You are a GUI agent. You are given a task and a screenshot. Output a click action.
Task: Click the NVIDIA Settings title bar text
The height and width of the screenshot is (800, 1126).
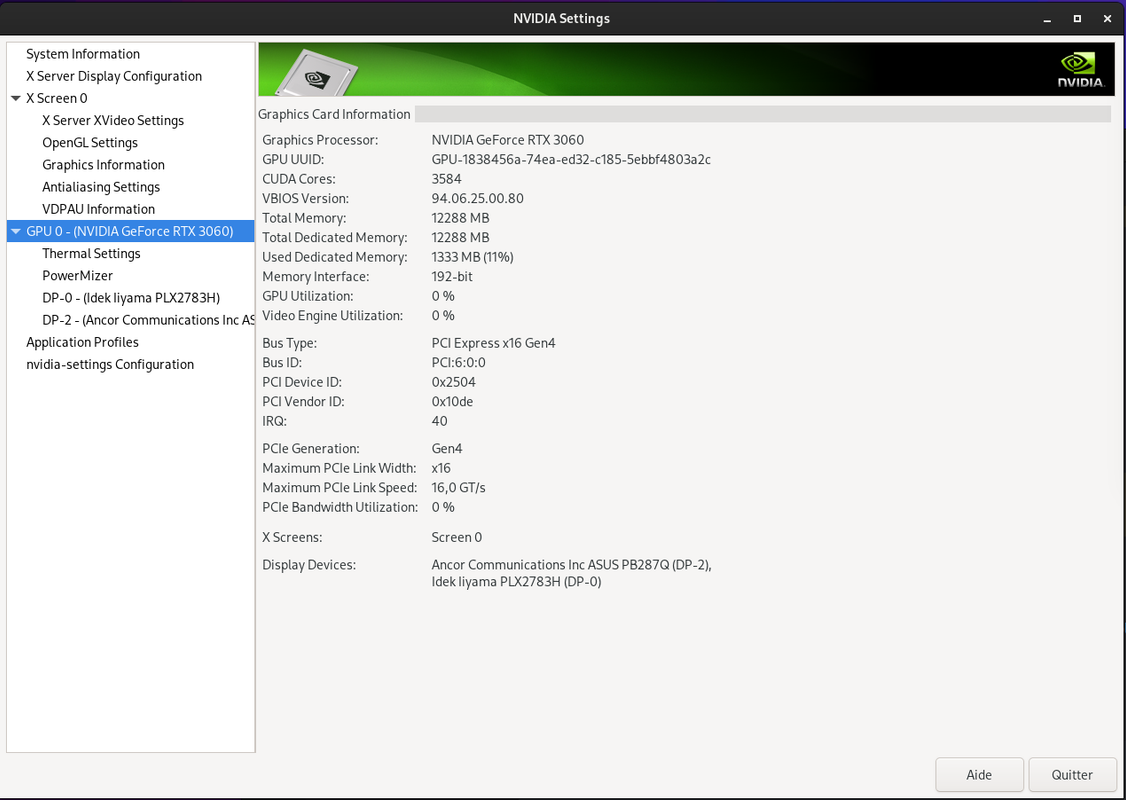coord(562,19)
